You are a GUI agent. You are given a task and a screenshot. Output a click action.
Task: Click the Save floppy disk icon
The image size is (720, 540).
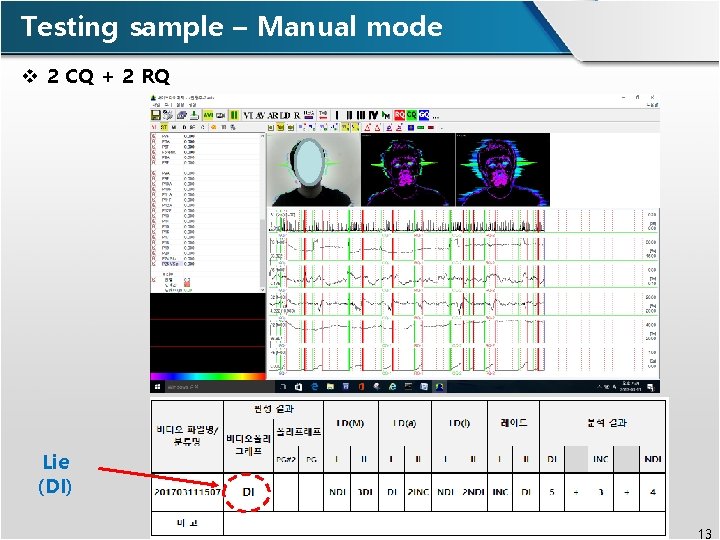coord(156,115)
